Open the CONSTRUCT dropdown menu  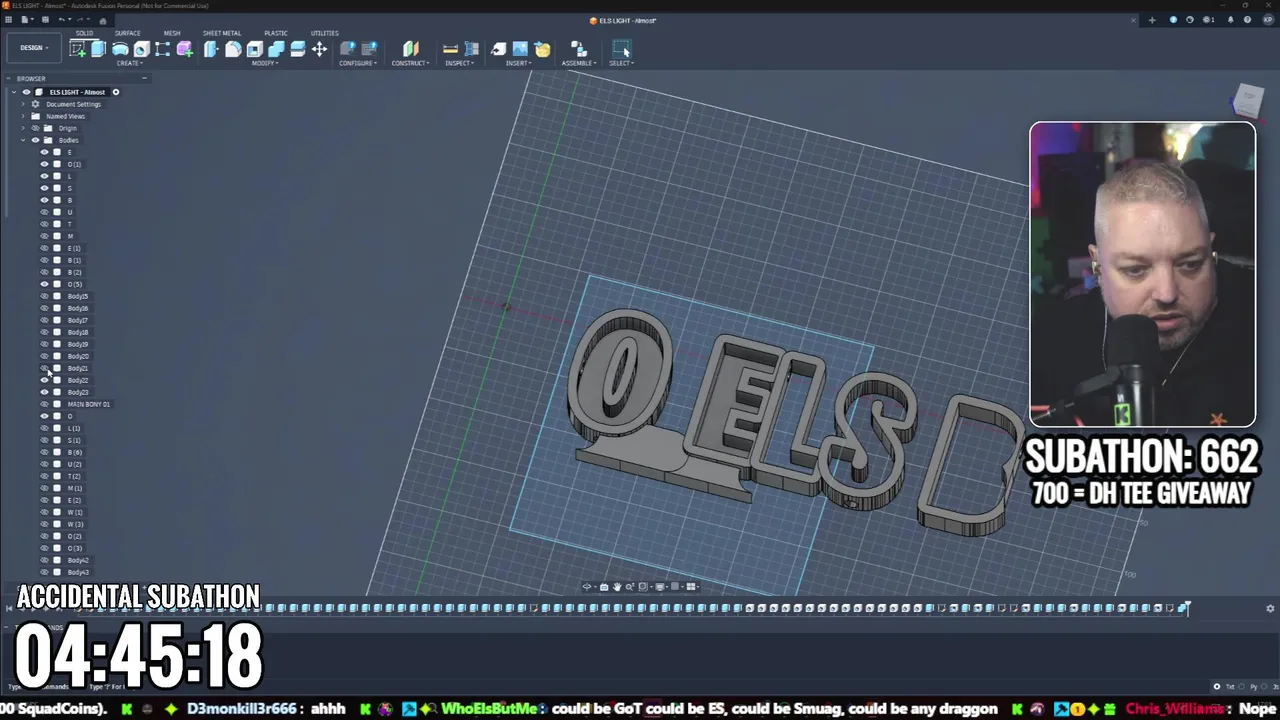click(x=410, y=63)
